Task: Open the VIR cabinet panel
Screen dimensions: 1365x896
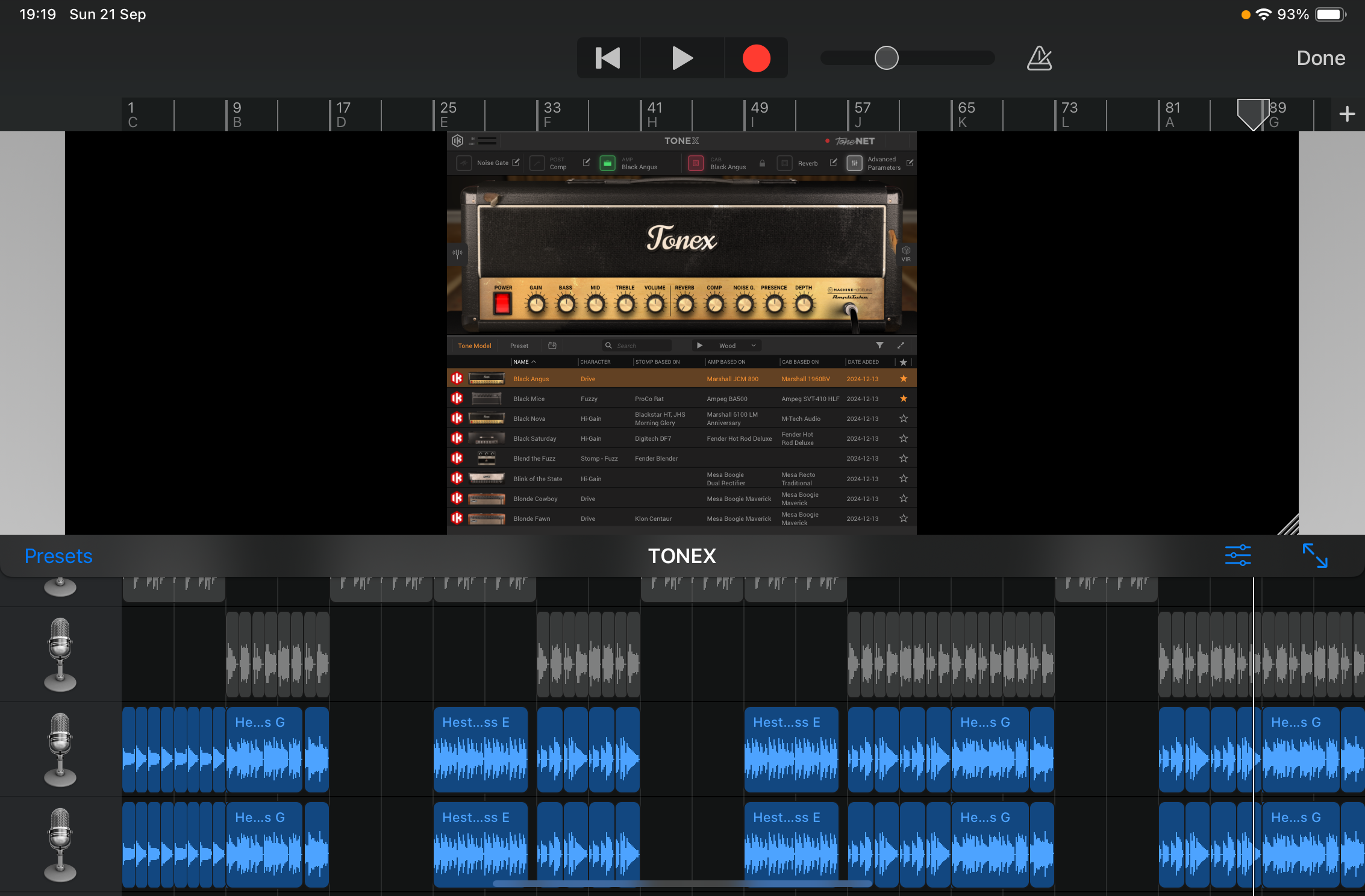Action: tap(906, 254)
